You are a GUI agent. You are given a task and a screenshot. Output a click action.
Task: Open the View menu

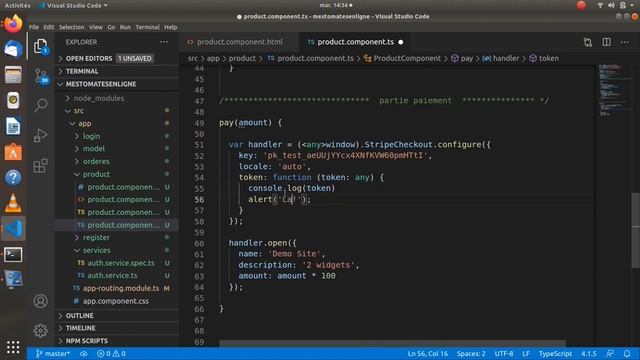[x=96, y=27]
